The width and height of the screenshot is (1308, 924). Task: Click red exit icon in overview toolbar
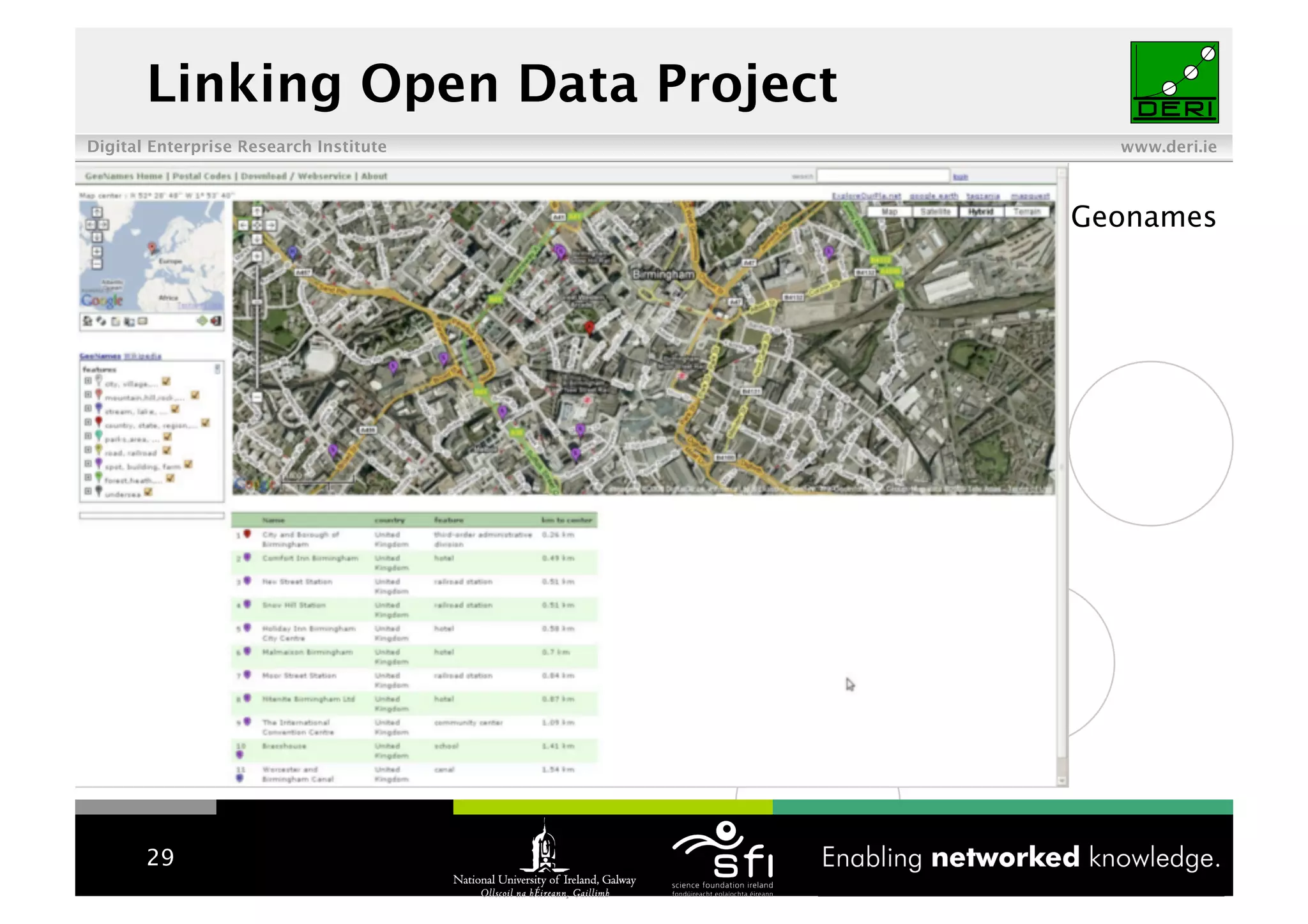217,321
